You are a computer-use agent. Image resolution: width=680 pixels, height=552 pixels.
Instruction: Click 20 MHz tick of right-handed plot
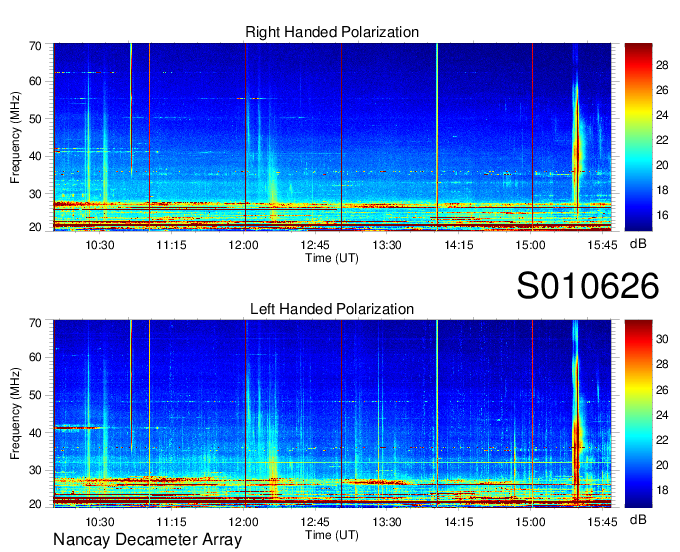[x=35, y=227]
